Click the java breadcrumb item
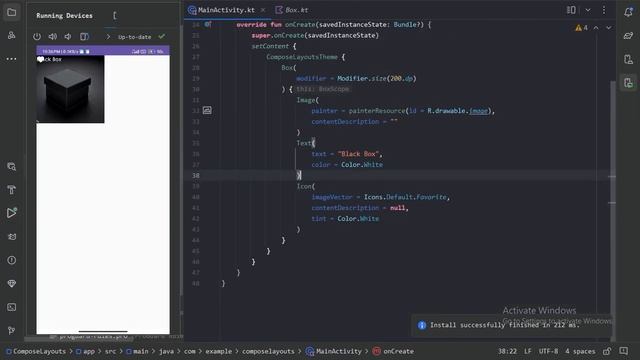This screenshot has height=360, width=640. pyautogui.click(x=166, y=351)
